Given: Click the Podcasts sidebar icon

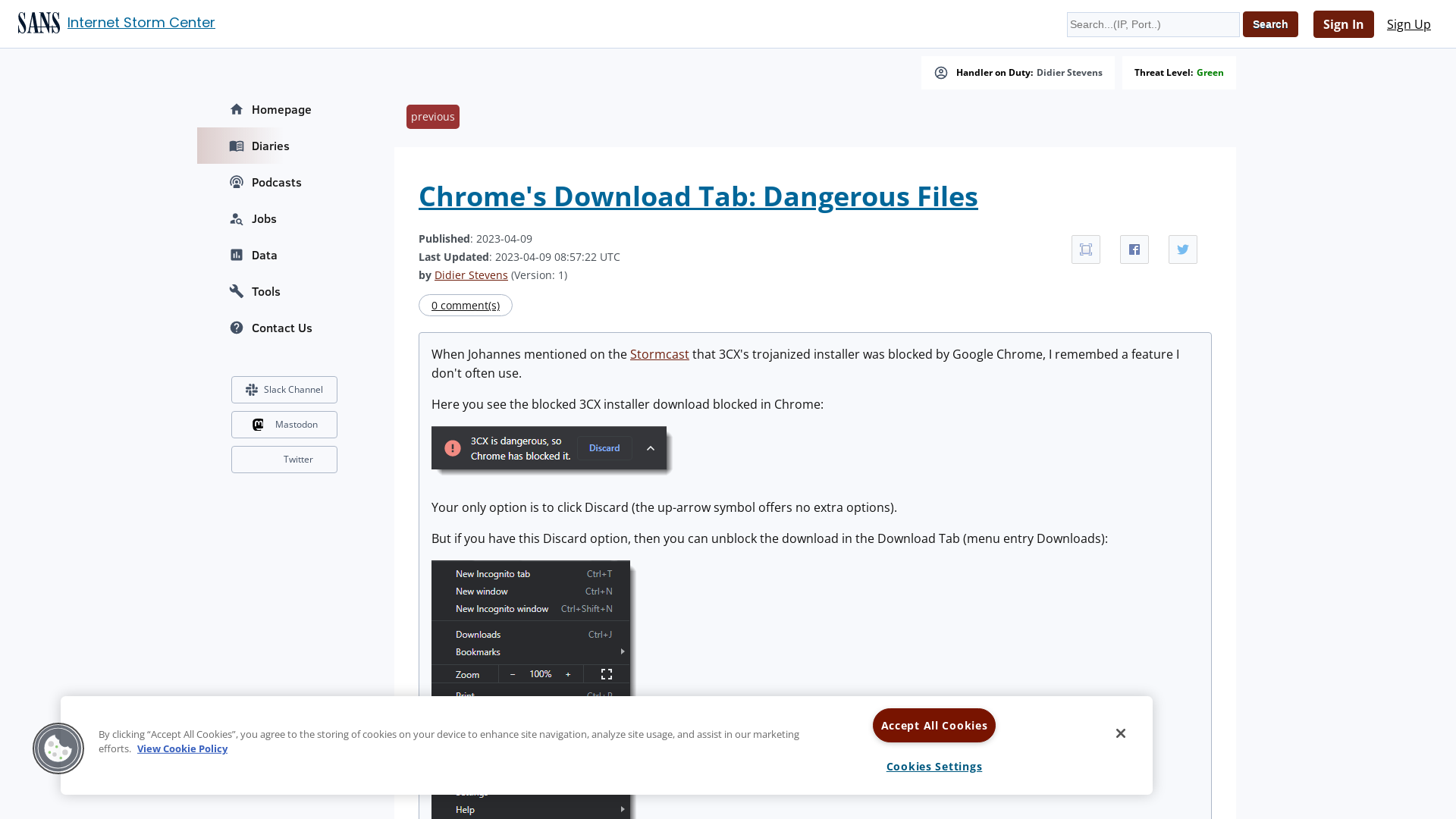Looking at the screenshot, I should point(237,182).
